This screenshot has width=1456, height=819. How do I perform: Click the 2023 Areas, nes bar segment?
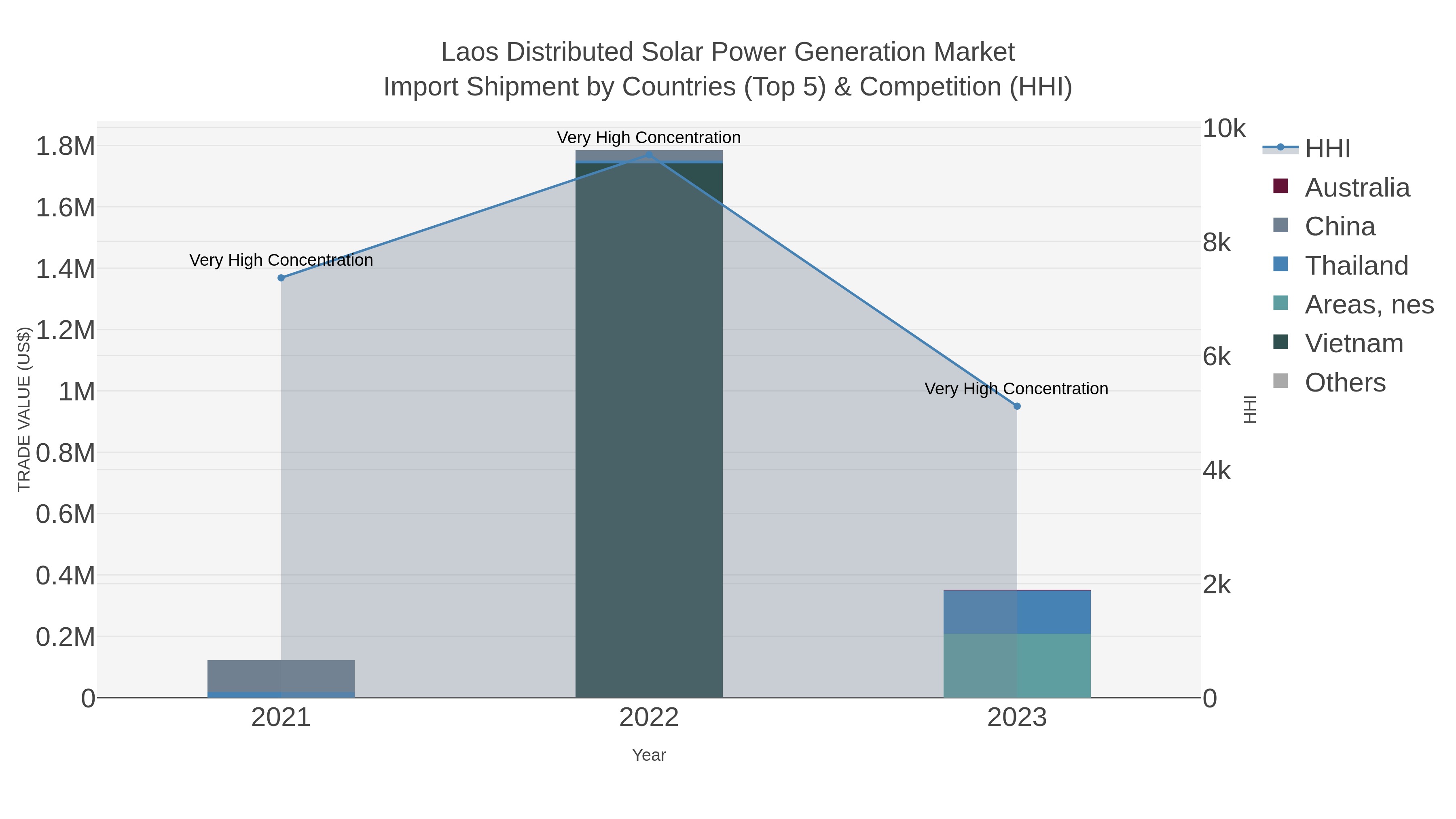pos(1017,666)
